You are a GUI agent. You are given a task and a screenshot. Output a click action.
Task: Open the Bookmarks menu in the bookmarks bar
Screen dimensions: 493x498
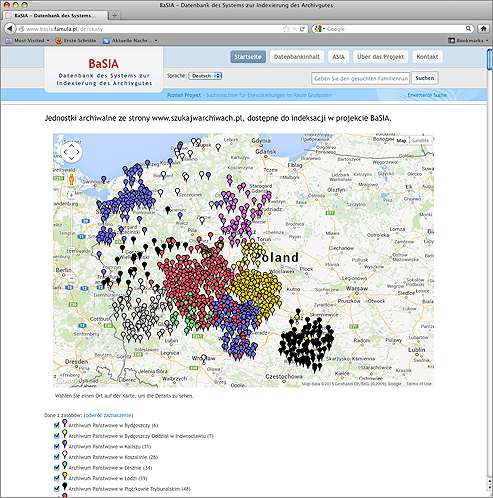(x=468, y=40)
